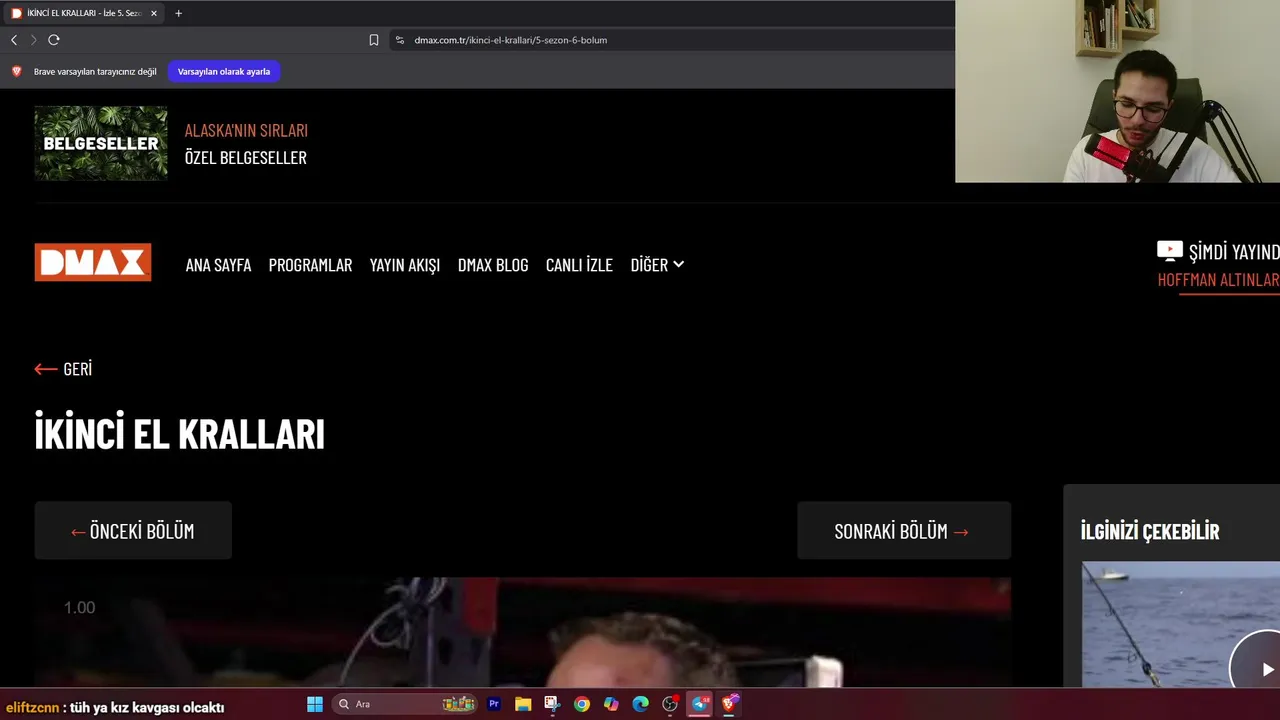Click the browser back arrow

click(x=14, y=40)
